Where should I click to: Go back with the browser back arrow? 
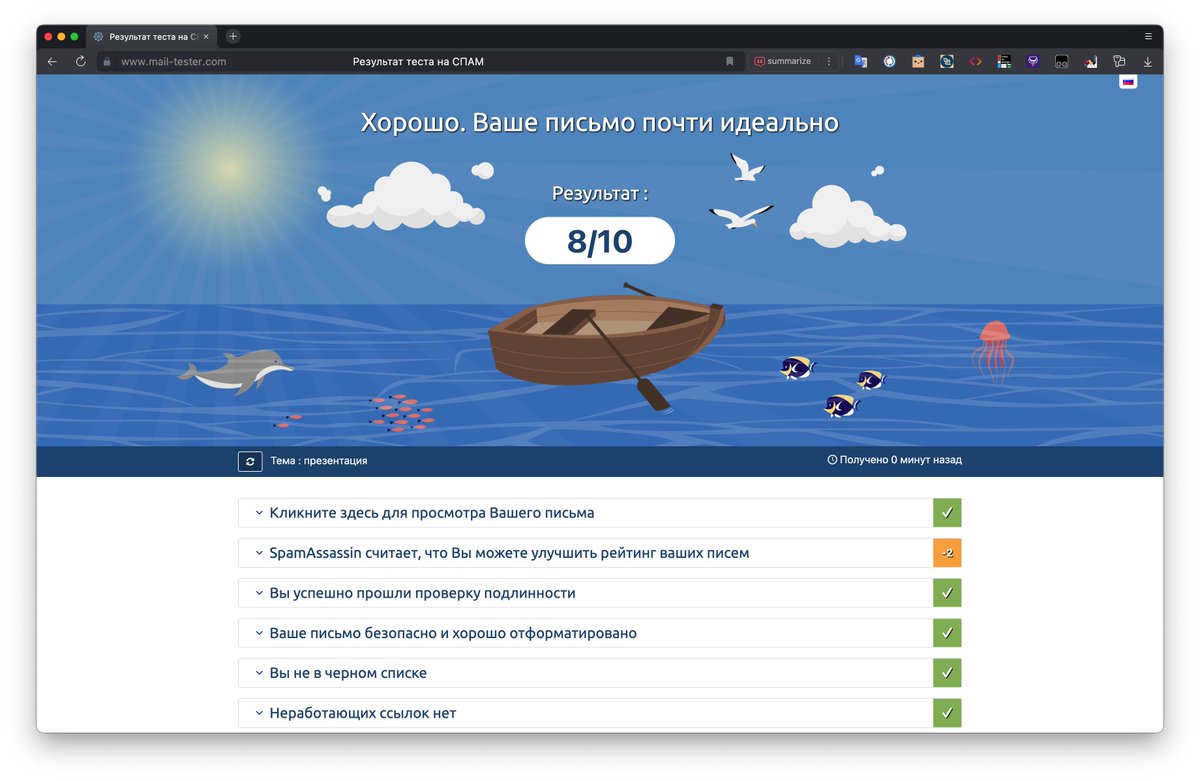coord(53,61)
